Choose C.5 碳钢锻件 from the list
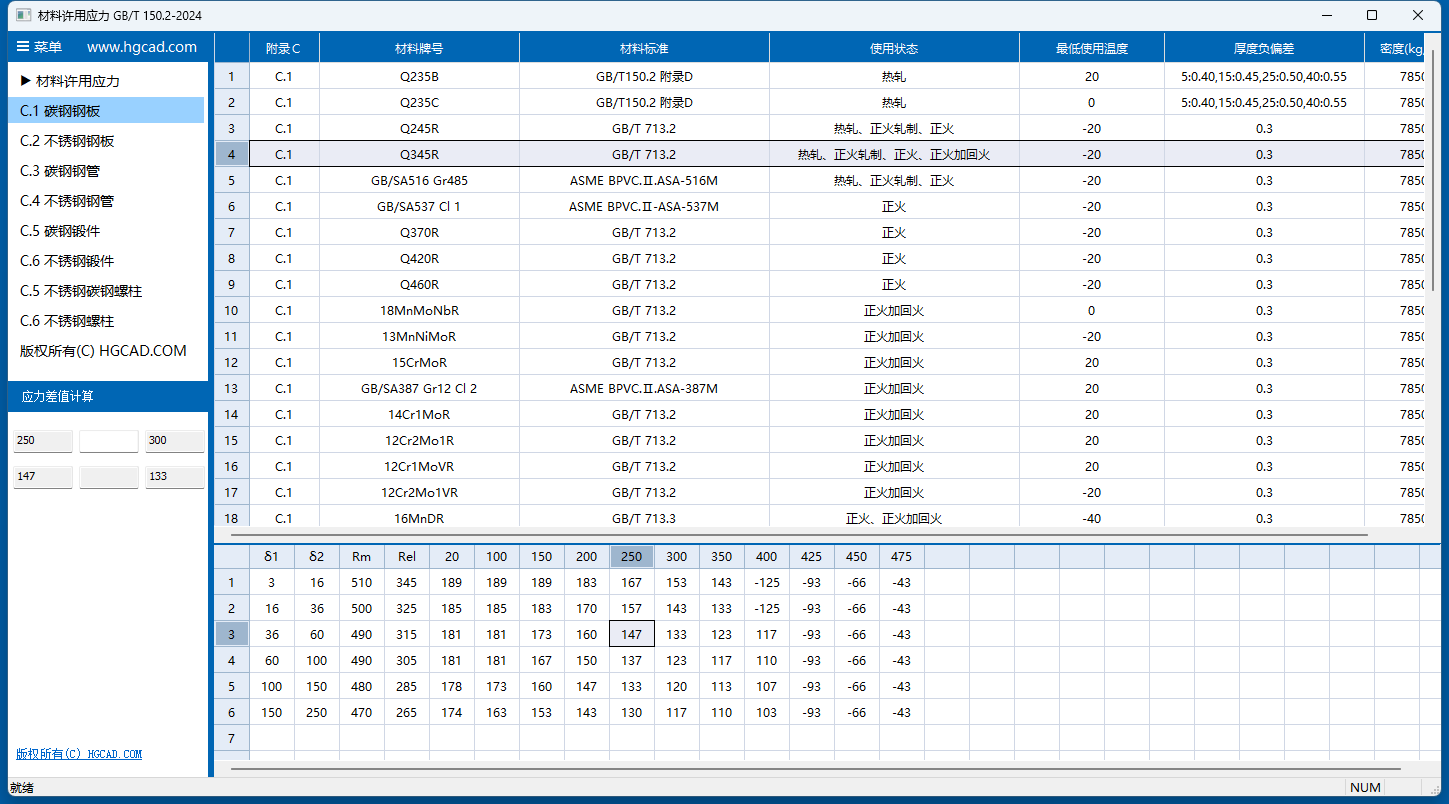This screenshot has width=1449, height=804. (60, 231)
